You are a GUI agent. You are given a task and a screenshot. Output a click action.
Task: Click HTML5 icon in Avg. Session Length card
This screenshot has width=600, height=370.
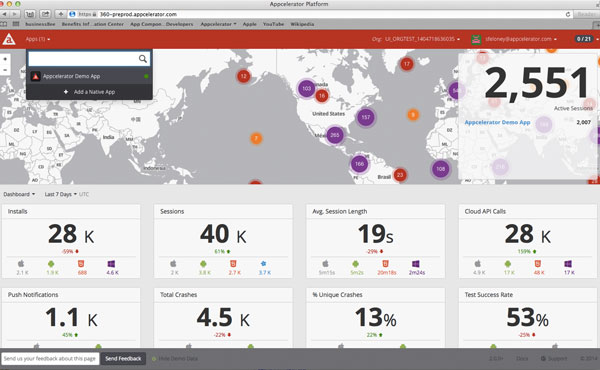[x=385, y=264]
